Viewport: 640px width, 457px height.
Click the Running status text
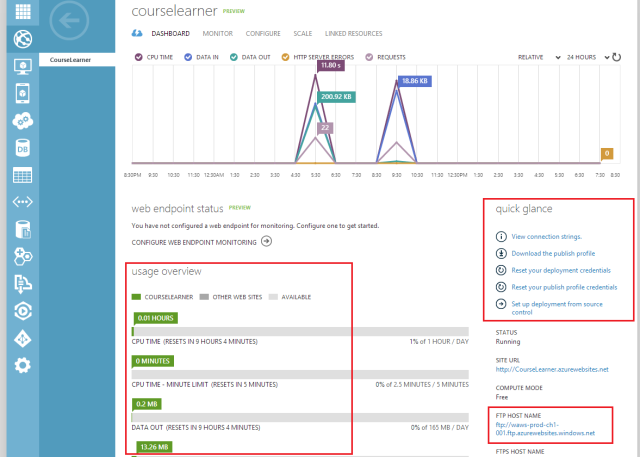click(508, 342)
